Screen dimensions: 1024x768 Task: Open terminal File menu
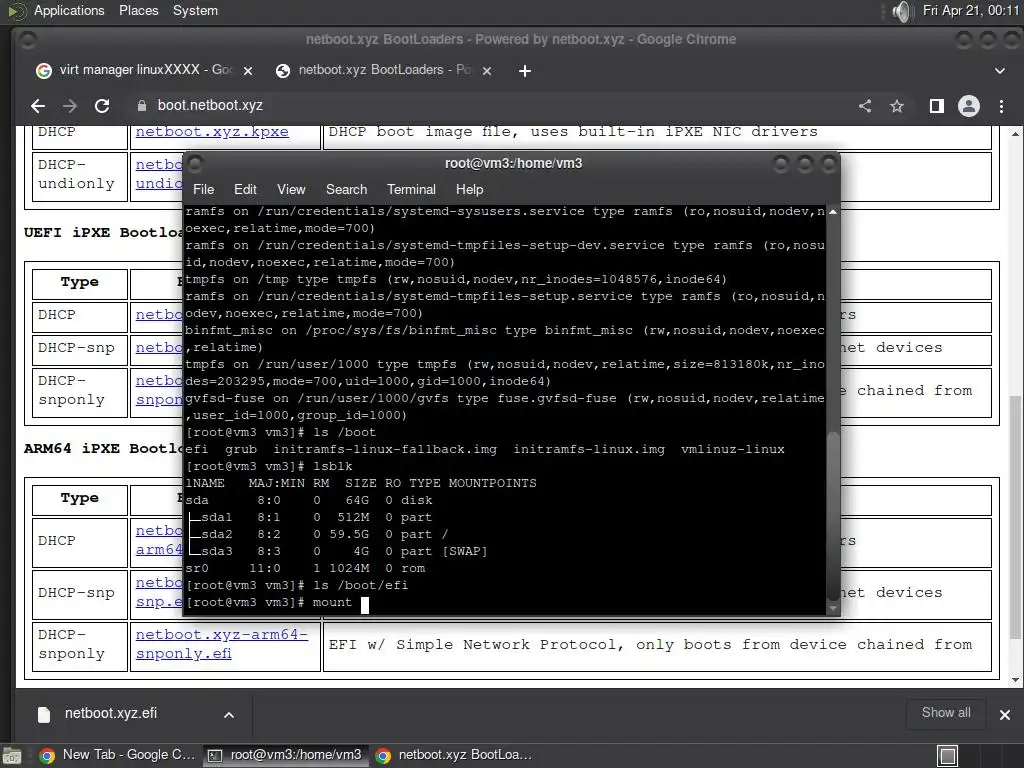click(203, 189)
